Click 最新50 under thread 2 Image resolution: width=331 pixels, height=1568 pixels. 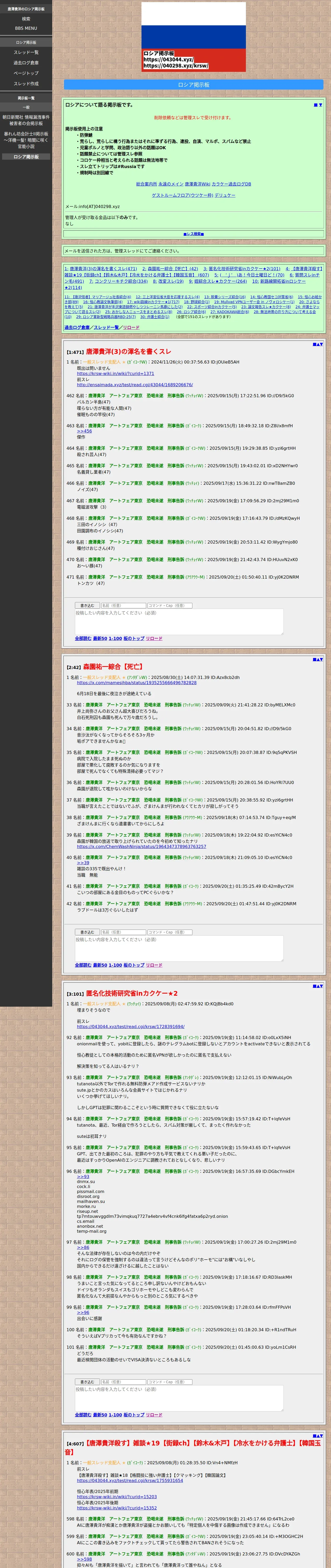100,965
